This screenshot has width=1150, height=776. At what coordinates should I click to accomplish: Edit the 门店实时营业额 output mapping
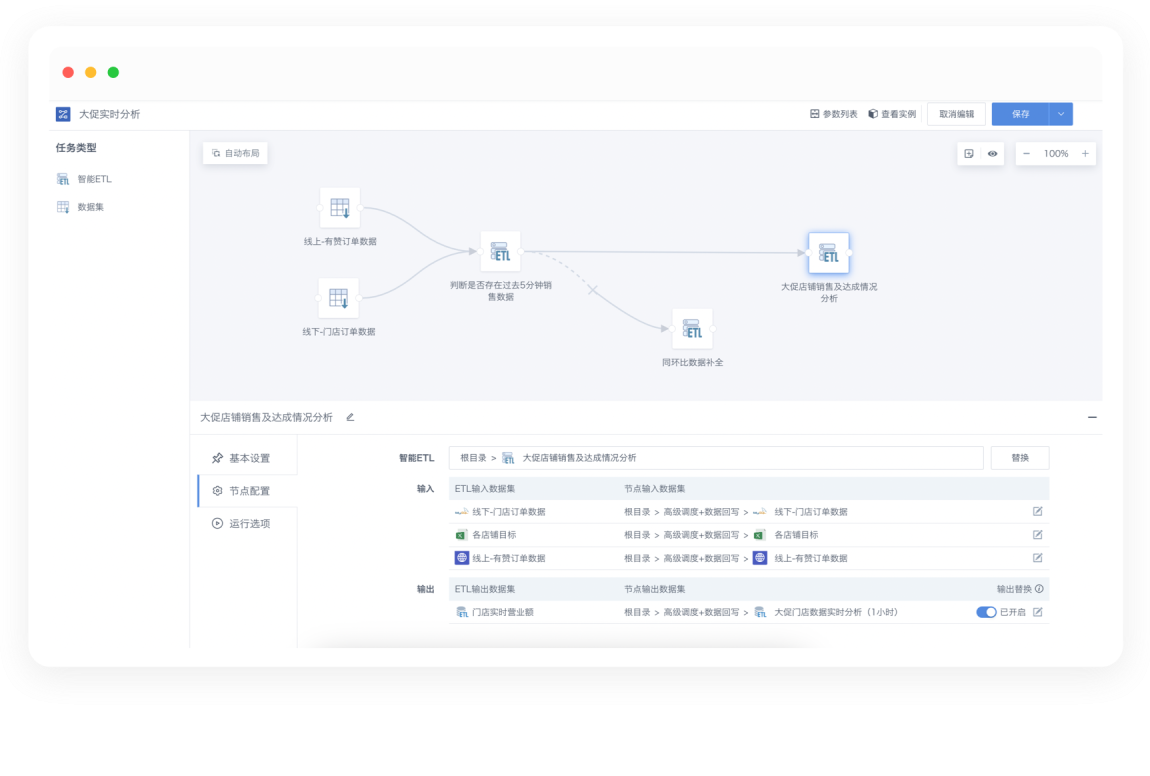point(1038,612)
